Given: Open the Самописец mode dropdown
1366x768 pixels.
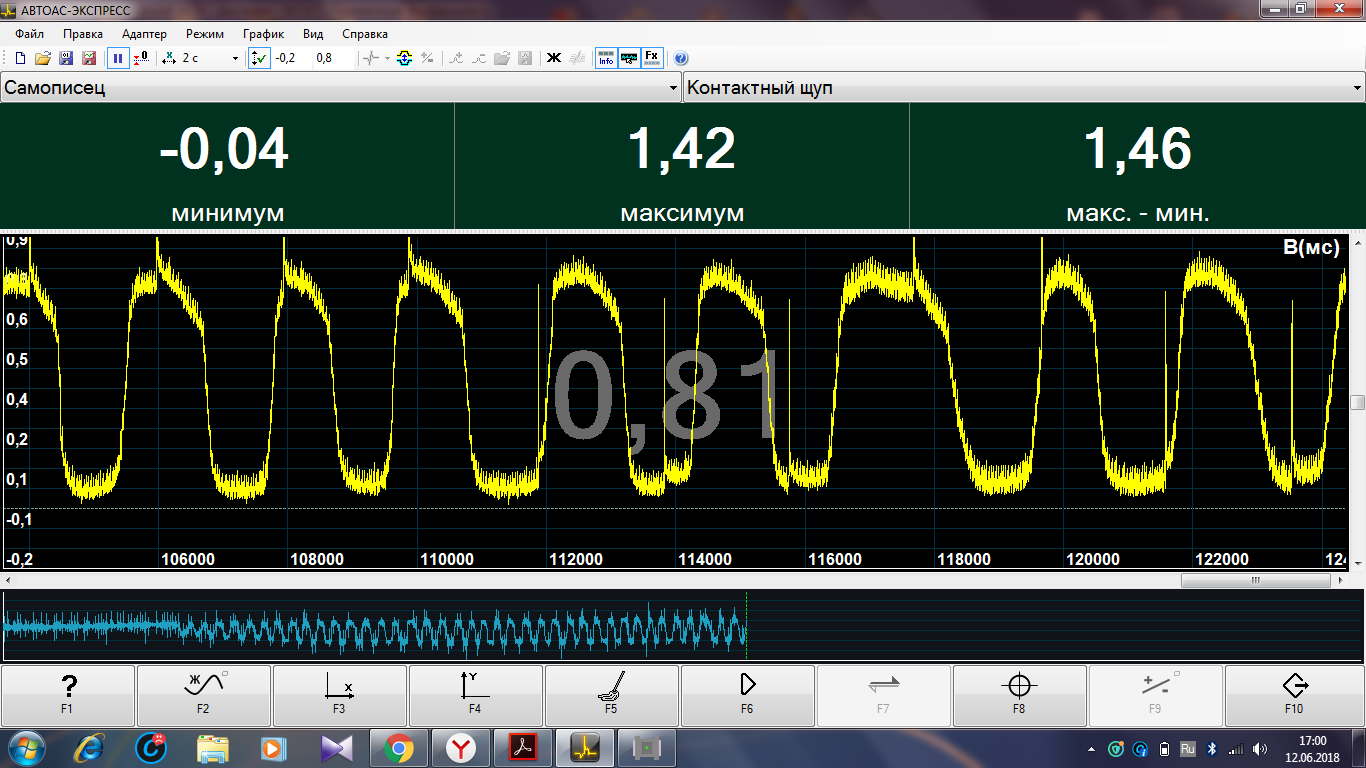Looking at the screenshot, I should tap(341, 88).
